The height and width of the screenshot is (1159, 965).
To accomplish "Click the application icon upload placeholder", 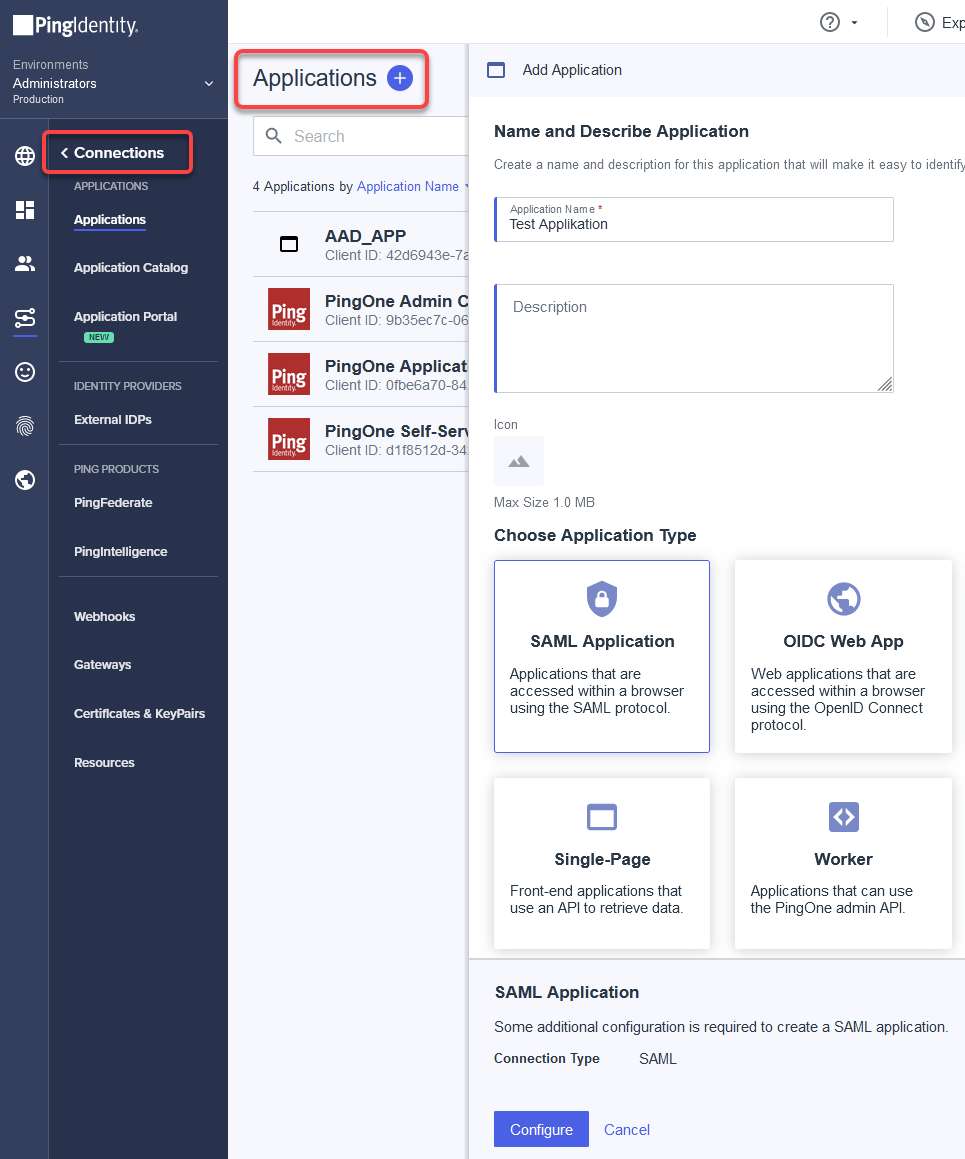I will click(x=519, y=461).
